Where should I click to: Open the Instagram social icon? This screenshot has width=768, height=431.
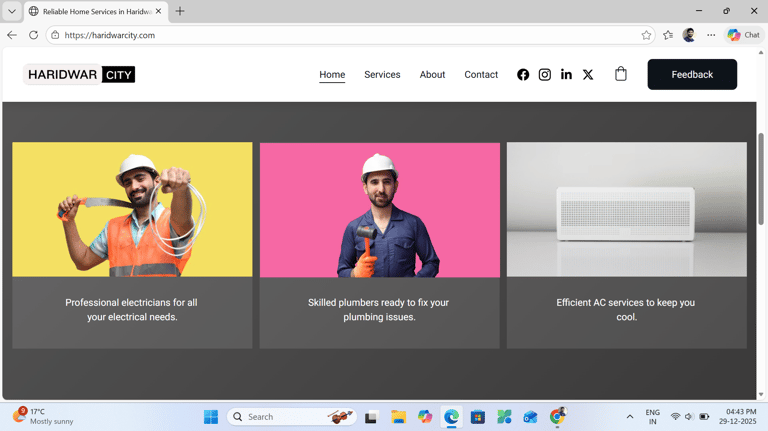[x=544, y=74]
